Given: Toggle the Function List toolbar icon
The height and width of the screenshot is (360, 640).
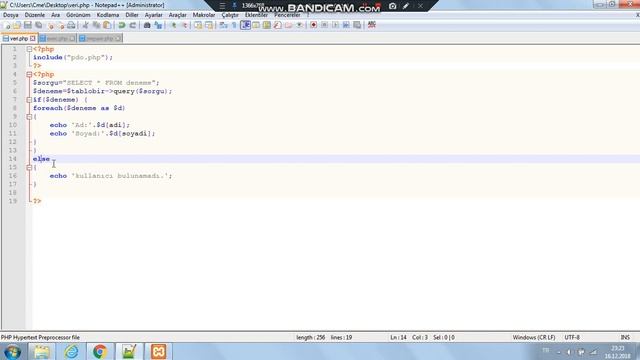Looking at the screenshot, I should pyautogui.click(x=277, y=25).
